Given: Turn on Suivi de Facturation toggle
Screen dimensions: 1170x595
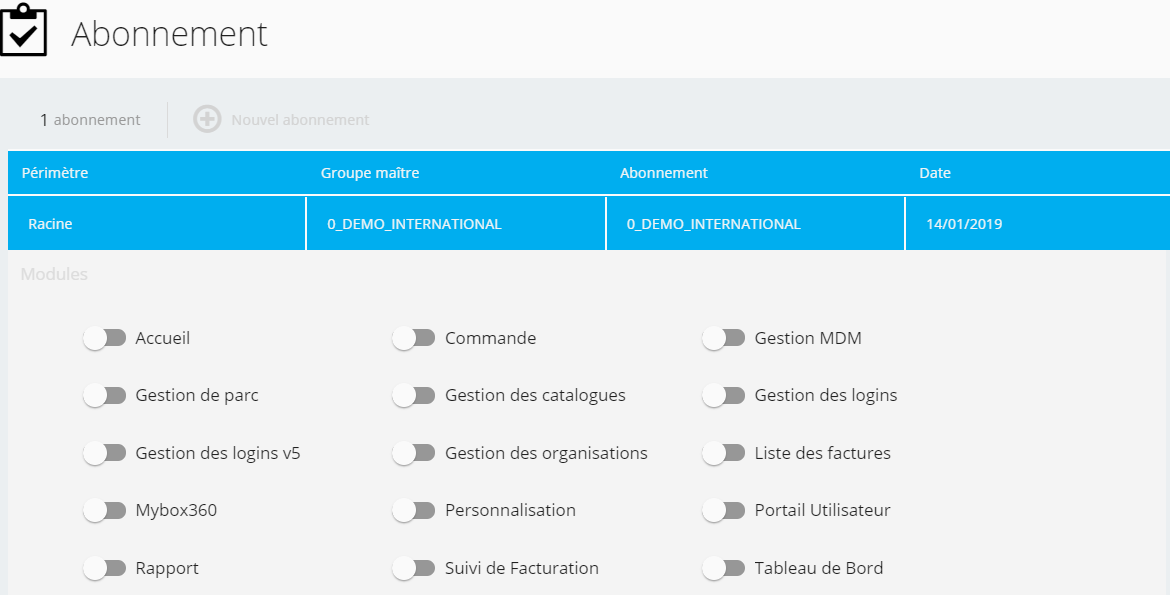Looking at the screenshot, I should tap(414, 568).
